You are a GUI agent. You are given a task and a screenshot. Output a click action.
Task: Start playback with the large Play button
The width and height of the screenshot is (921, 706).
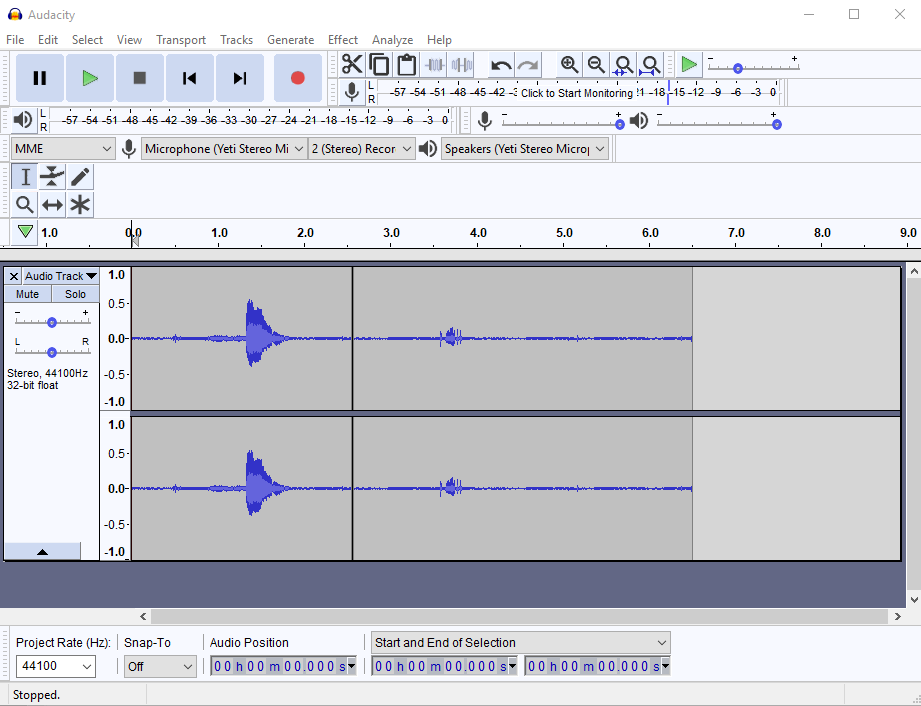click(89, 78)
